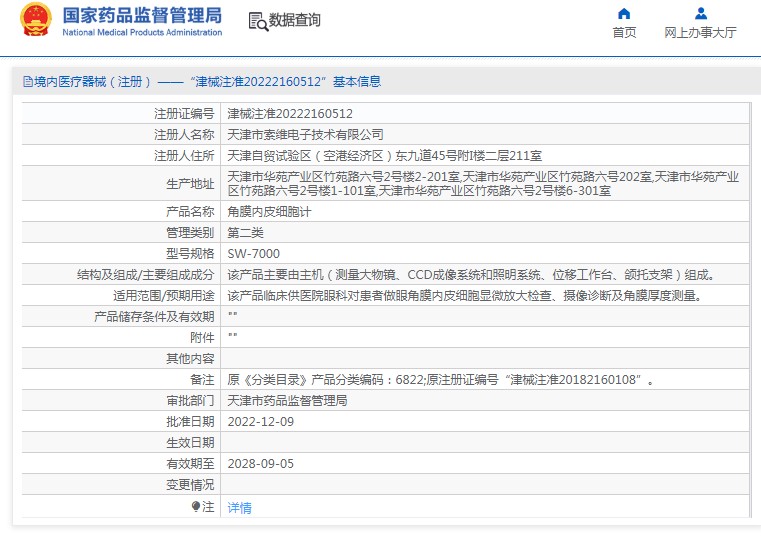Click the bulb icon beside 注
This screenshot has height=536, width=761.
[196, 506]
